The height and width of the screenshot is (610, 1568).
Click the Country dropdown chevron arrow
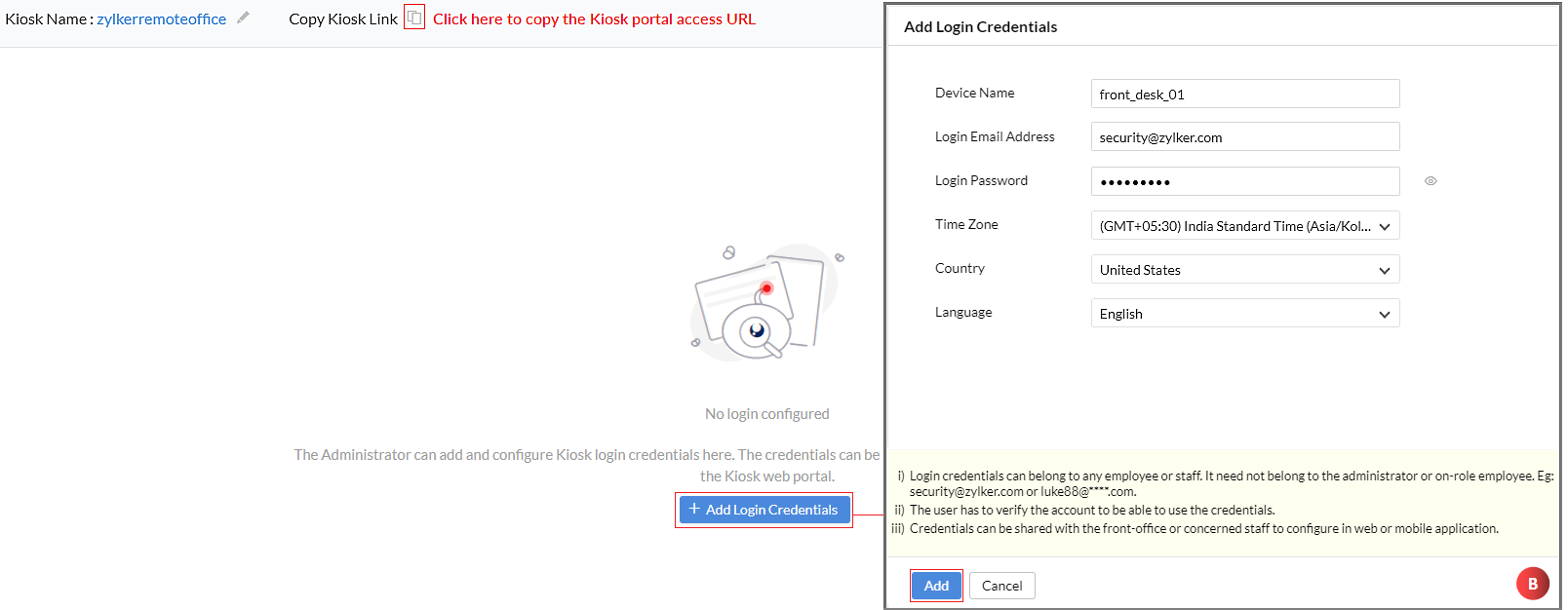[x=1385, y=271]
